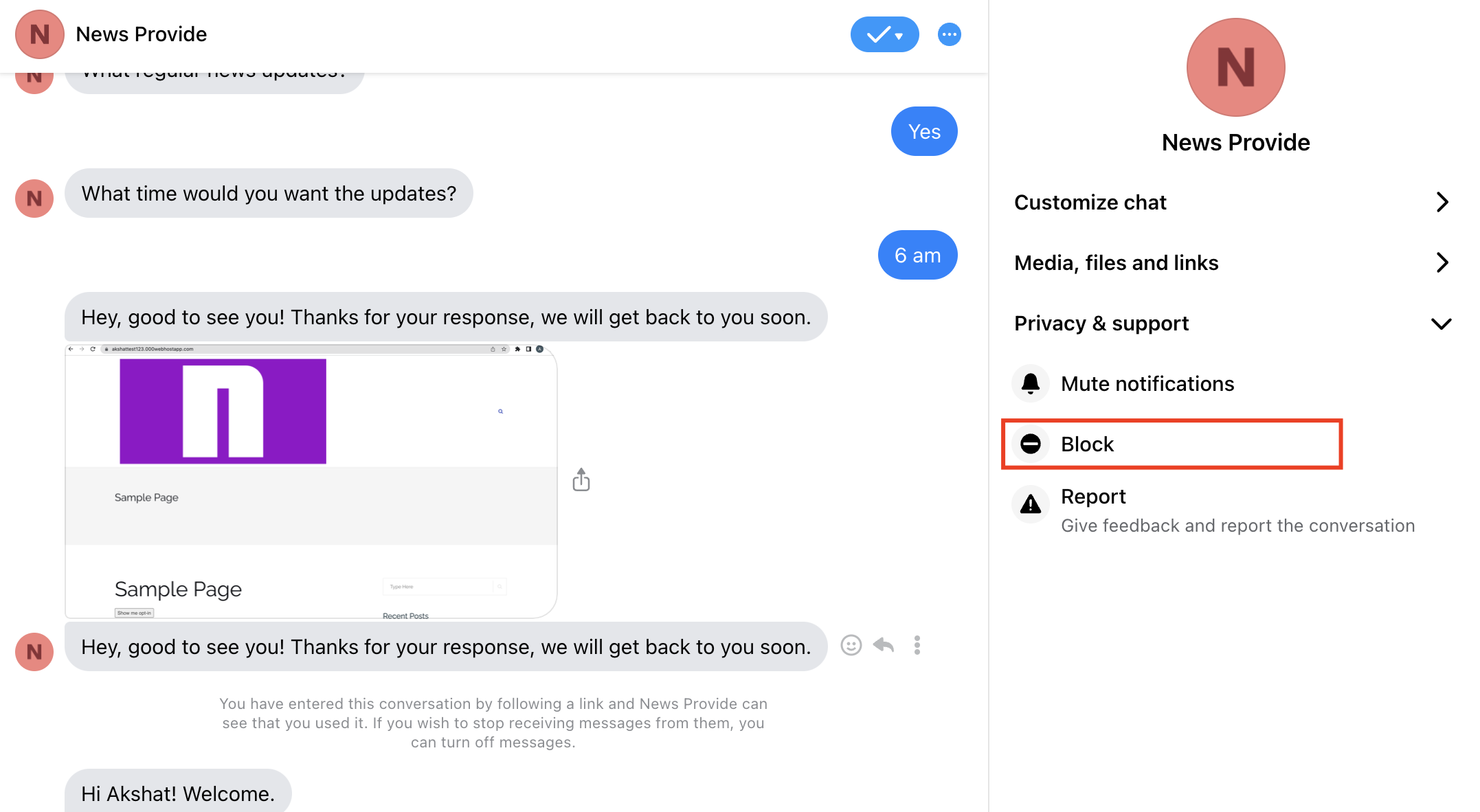Image resolution: width=1480 pixels, height=812 pixels.
Task: Click the 'Yes' sent message bubble
Action: pos(923,131)
